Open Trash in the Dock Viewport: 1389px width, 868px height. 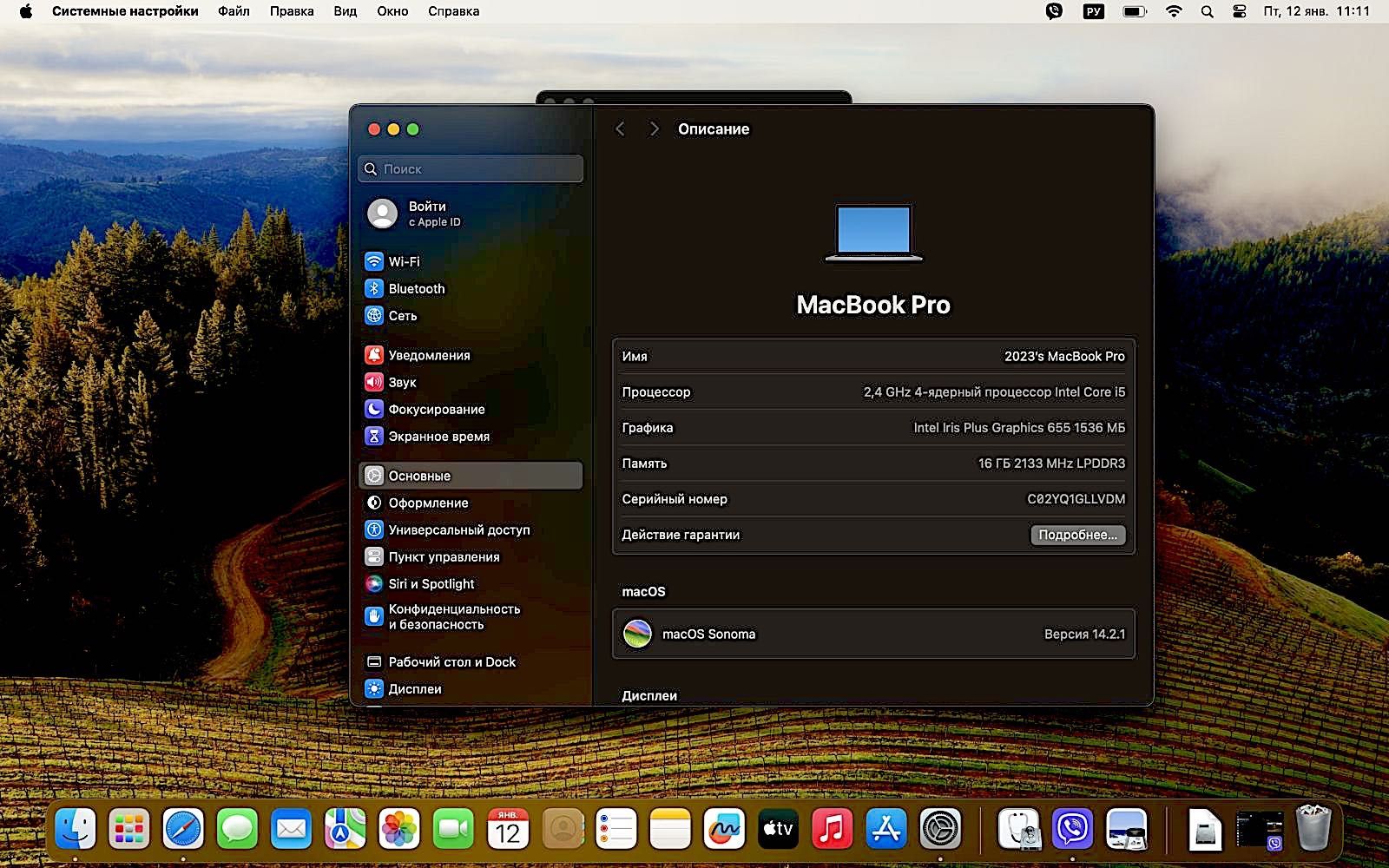[x=1313, y=829]
